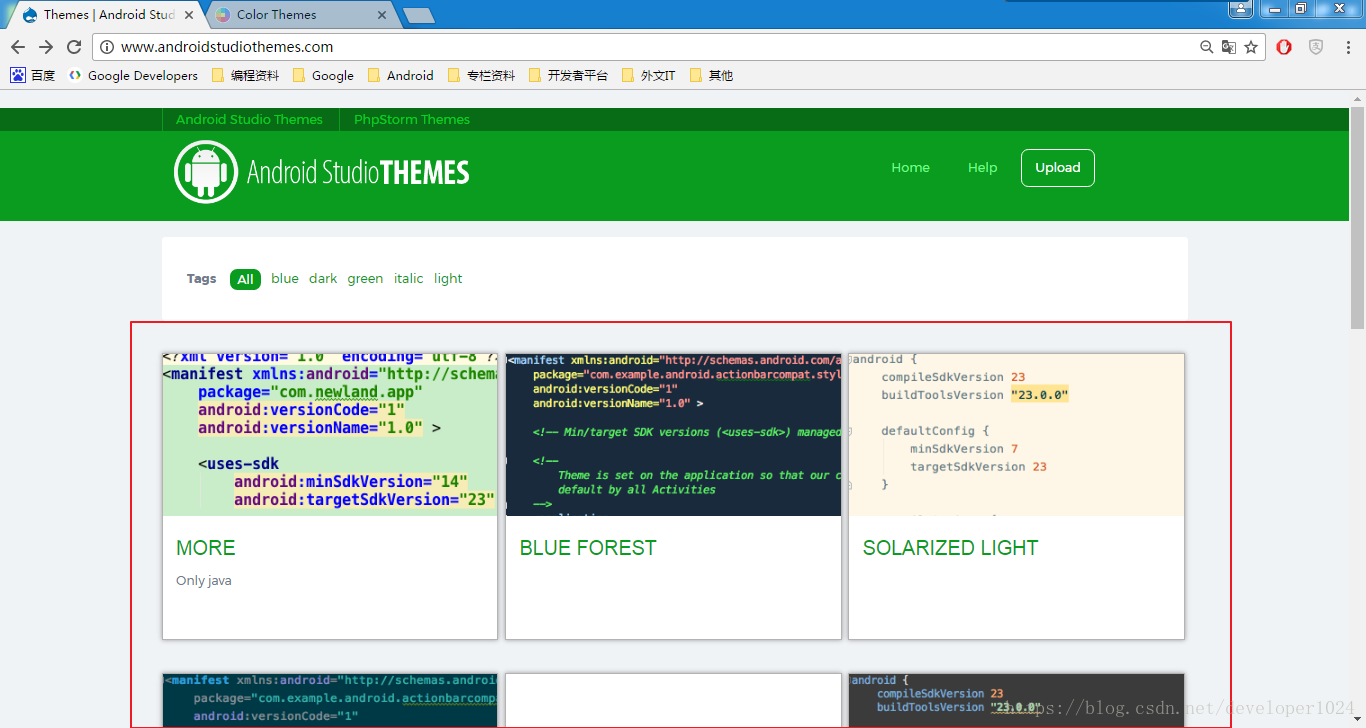
Task: Open the 专栏资料 bookmark folder
Action: [481, 75]
